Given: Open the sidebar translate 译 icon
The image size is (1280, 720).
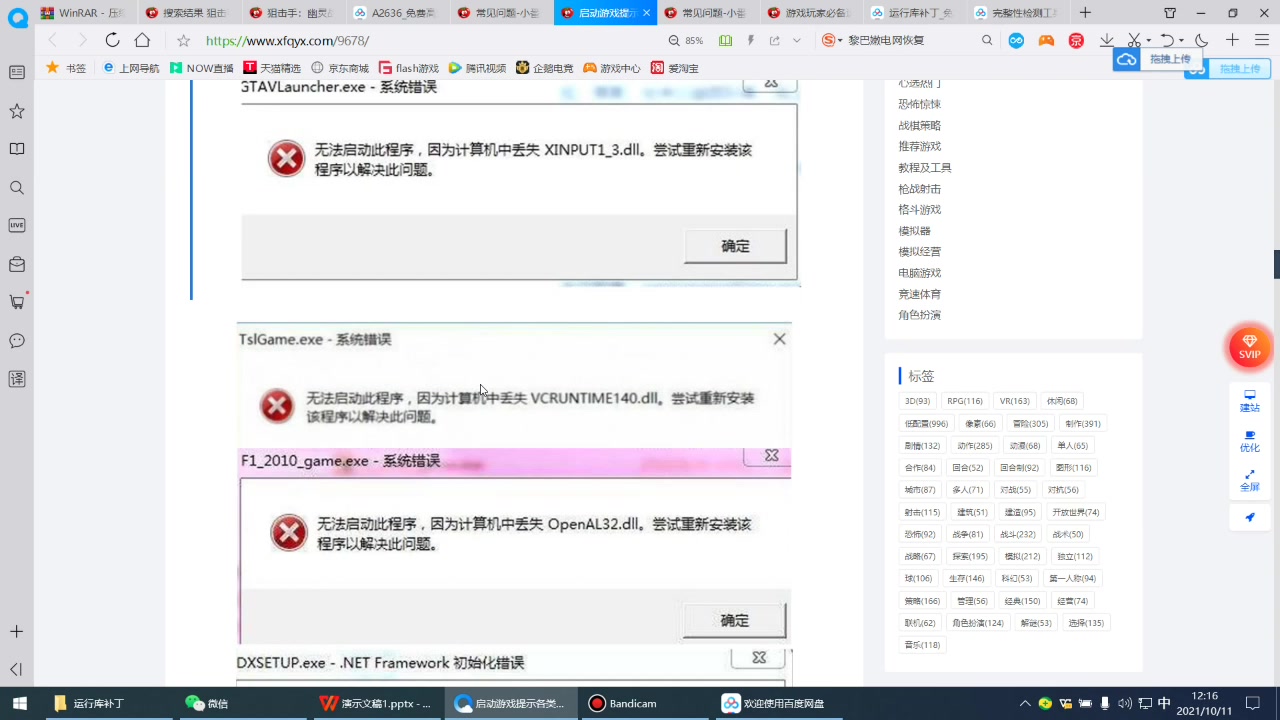Looking at the screenshot, I should click(17, 379).
